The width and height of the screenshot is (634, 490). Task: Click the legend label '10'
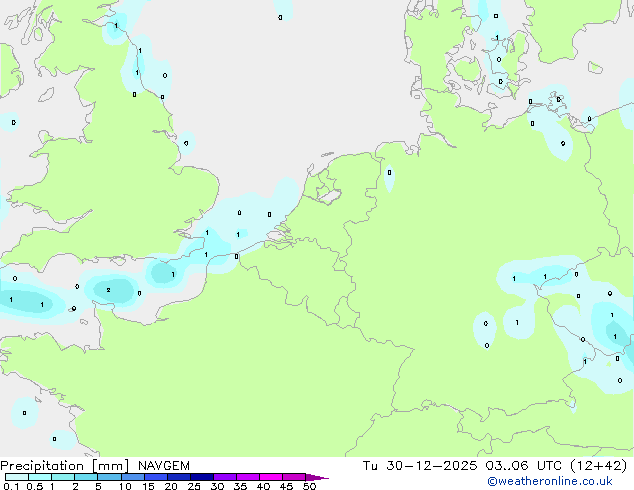point(125,486)
